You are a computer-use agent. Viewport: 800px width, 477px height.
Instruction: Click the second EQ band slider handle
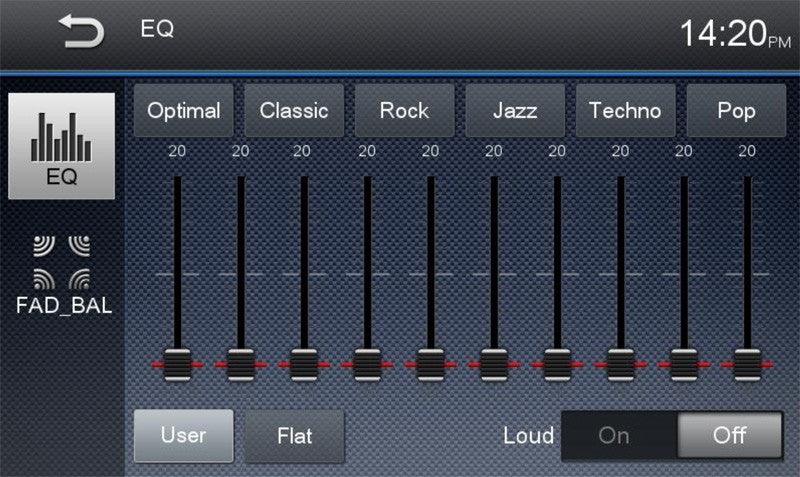tap(240, 365)
